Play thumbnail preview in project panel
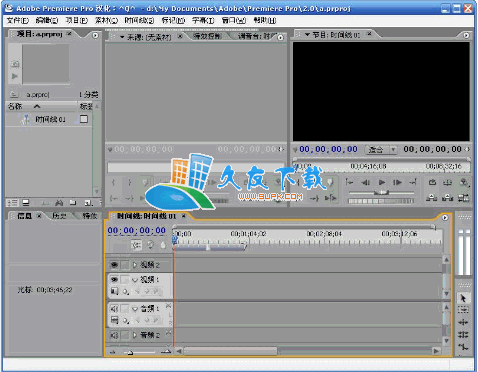The width and height of the screenshot is (478, 372). (15, 76)
